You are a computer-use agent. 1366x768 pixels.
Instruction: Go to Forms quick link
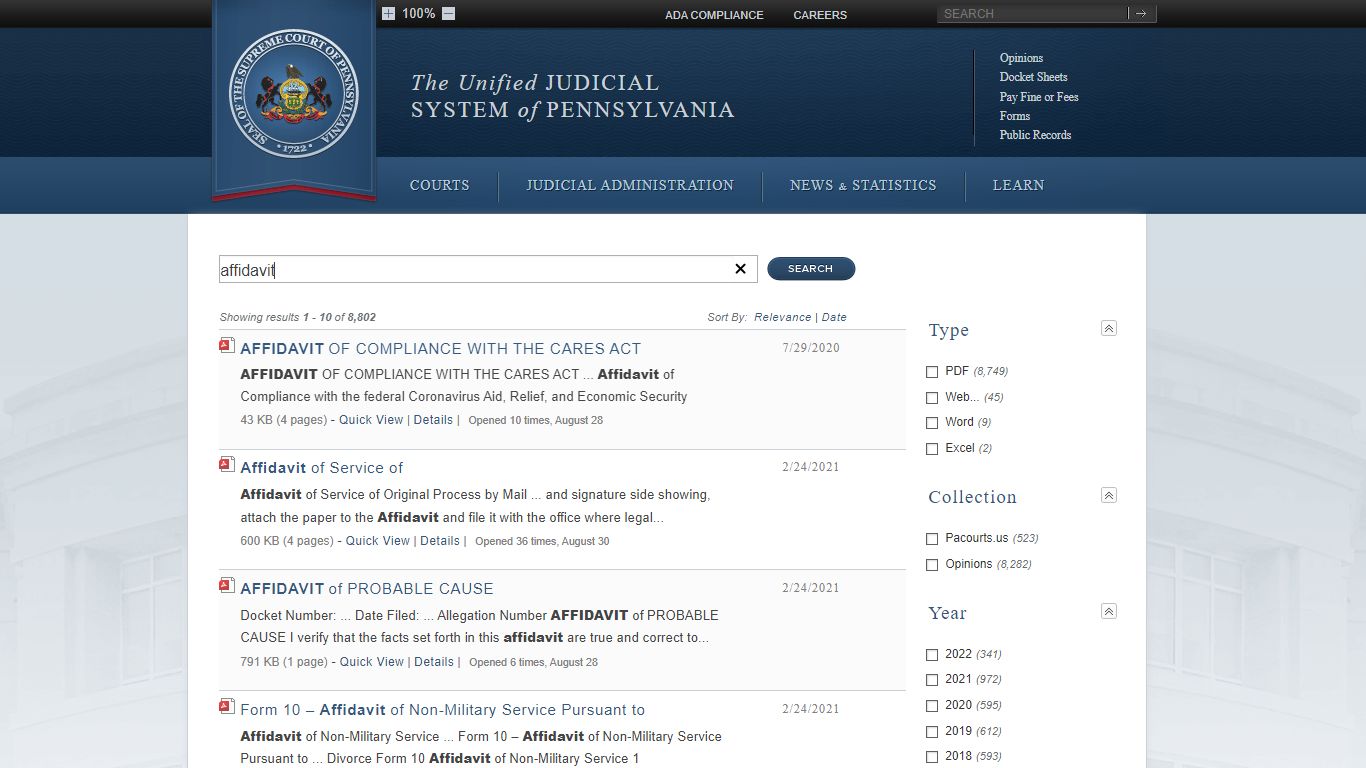[1015, 116]
